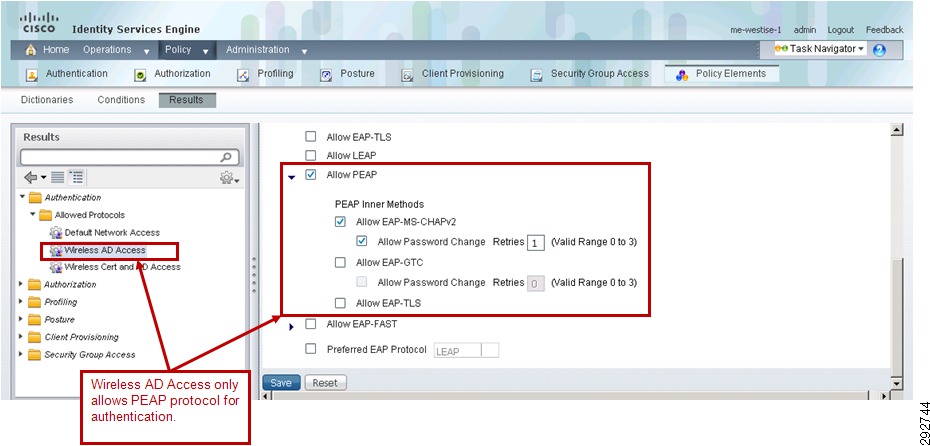Screen dimensions: 930x446
Task: Click the EAP-MS-CHAPv2 Retries field
Action: pyautogui.click(x=536, y=243)
